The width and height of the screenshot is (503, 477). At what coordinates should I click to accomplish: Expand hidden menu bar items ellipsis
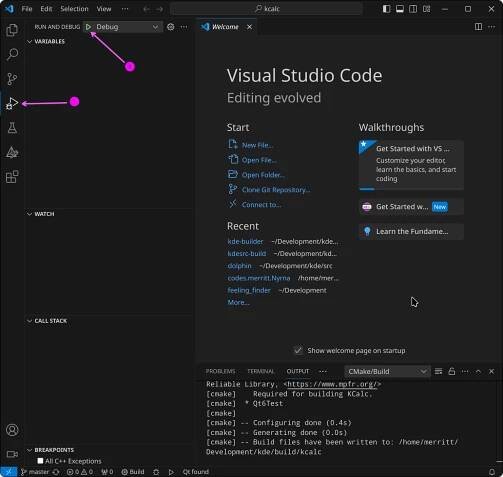pos(125,9)
